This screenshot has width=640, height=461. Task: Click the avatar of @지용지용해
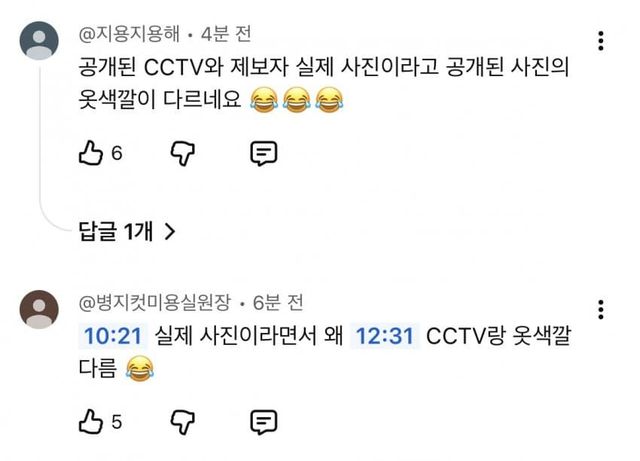(39, 41)
